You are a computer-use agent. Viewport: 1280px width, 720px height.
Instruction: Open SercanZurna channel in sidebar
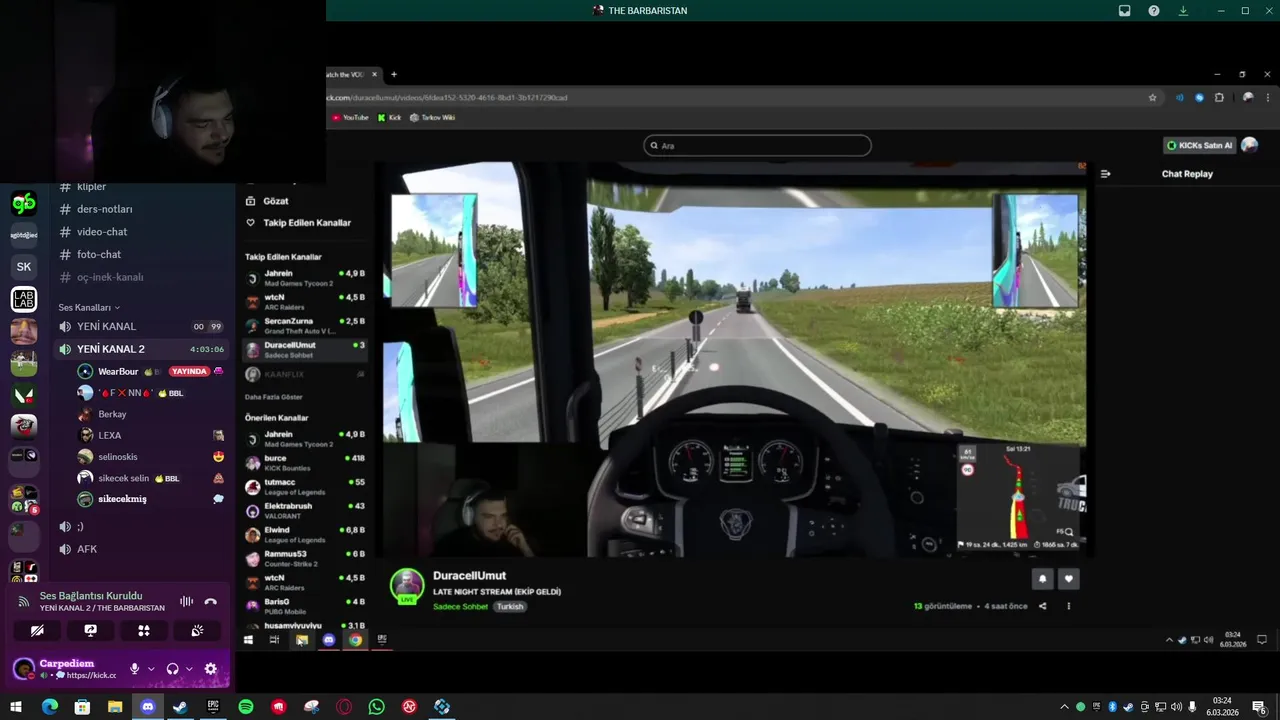point(305,326)
